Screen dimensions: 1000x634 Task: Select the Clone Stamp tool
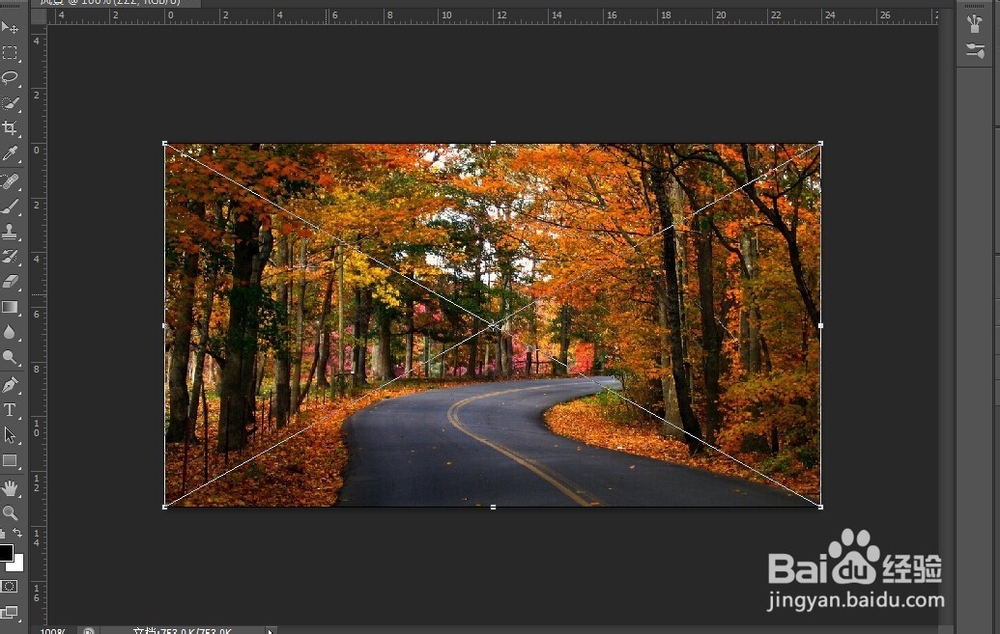coord(10,232)
